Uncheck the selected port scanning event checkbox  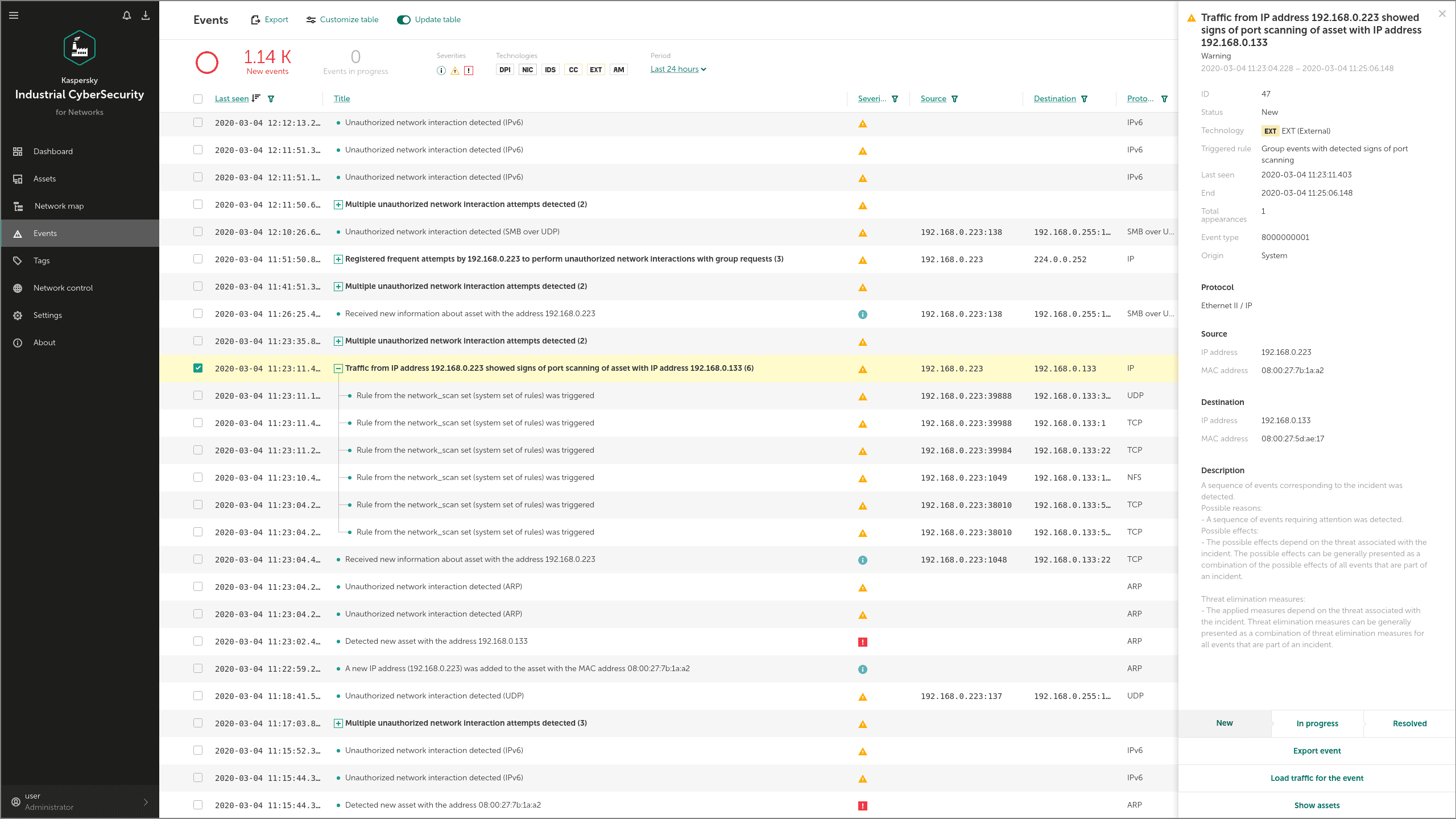[198, 368]
